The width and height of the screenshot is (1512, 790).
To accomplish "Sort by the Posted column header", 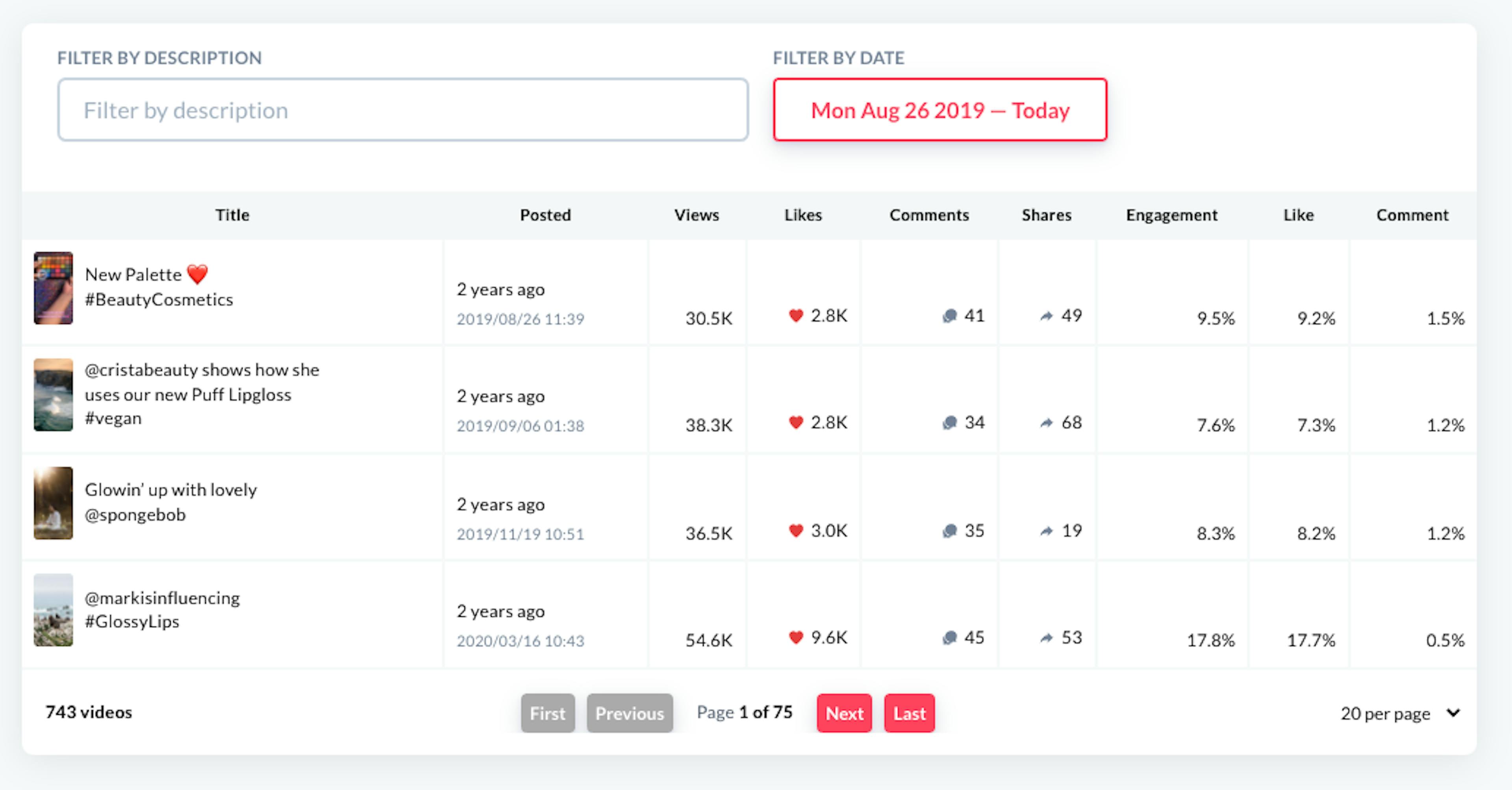I will (x=545, y=215).
